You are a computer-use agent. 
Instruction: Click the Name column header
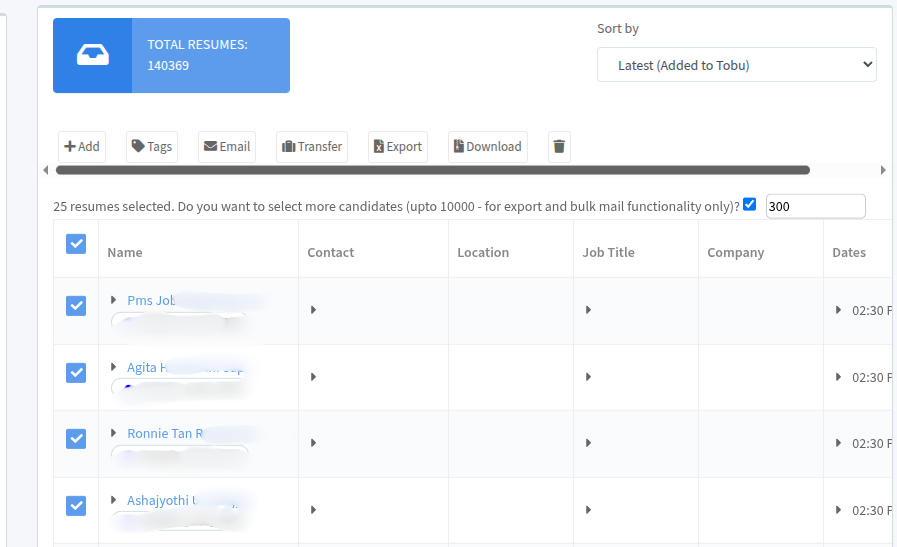[x=125, y=252]
